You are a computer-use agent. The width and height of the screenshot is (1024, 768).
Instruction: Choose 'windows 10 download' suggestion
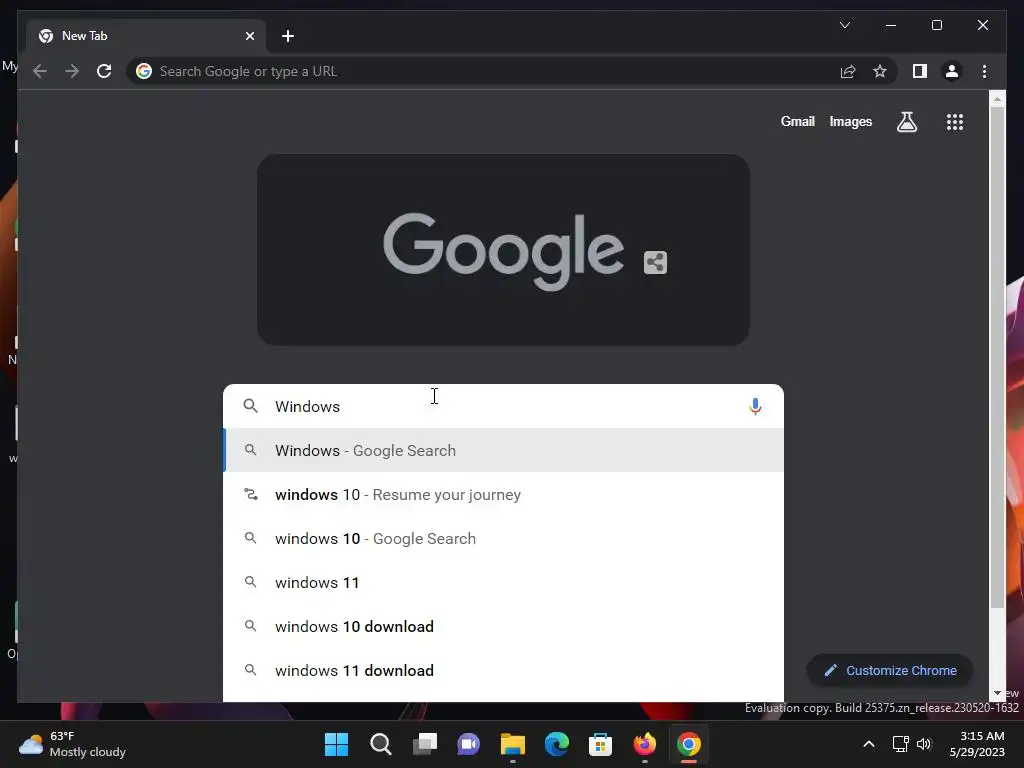(503, 626)
